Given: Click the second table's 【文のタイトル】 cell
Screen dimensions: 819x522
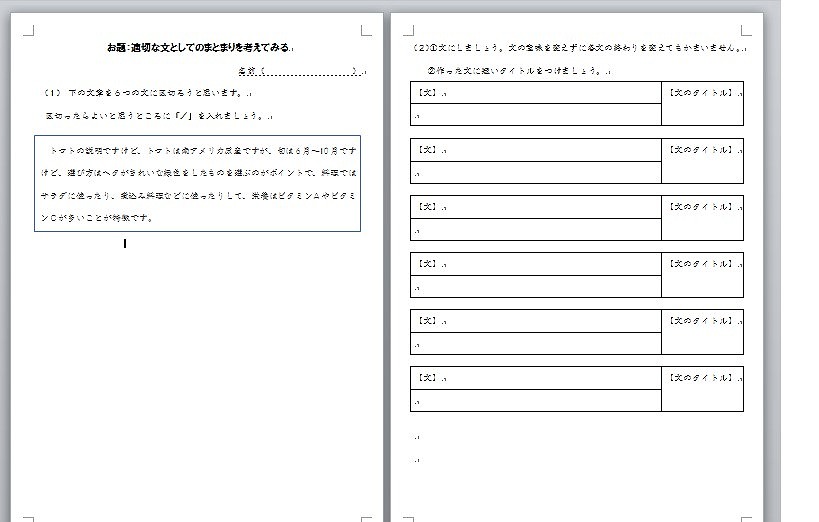Looking at the screenshot, I should 702,161.
